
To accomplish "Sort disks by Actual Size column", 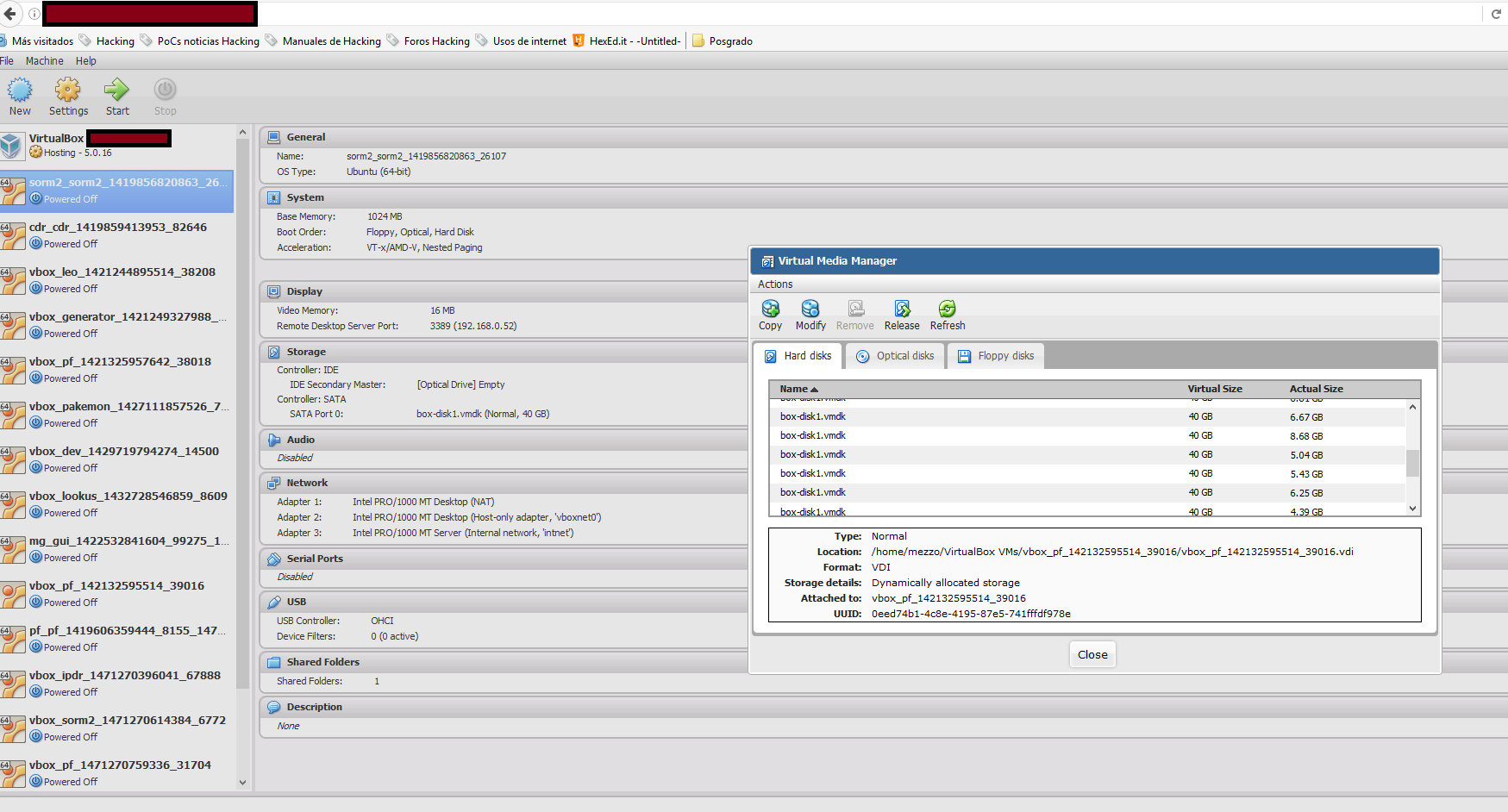I will 1316,389.
